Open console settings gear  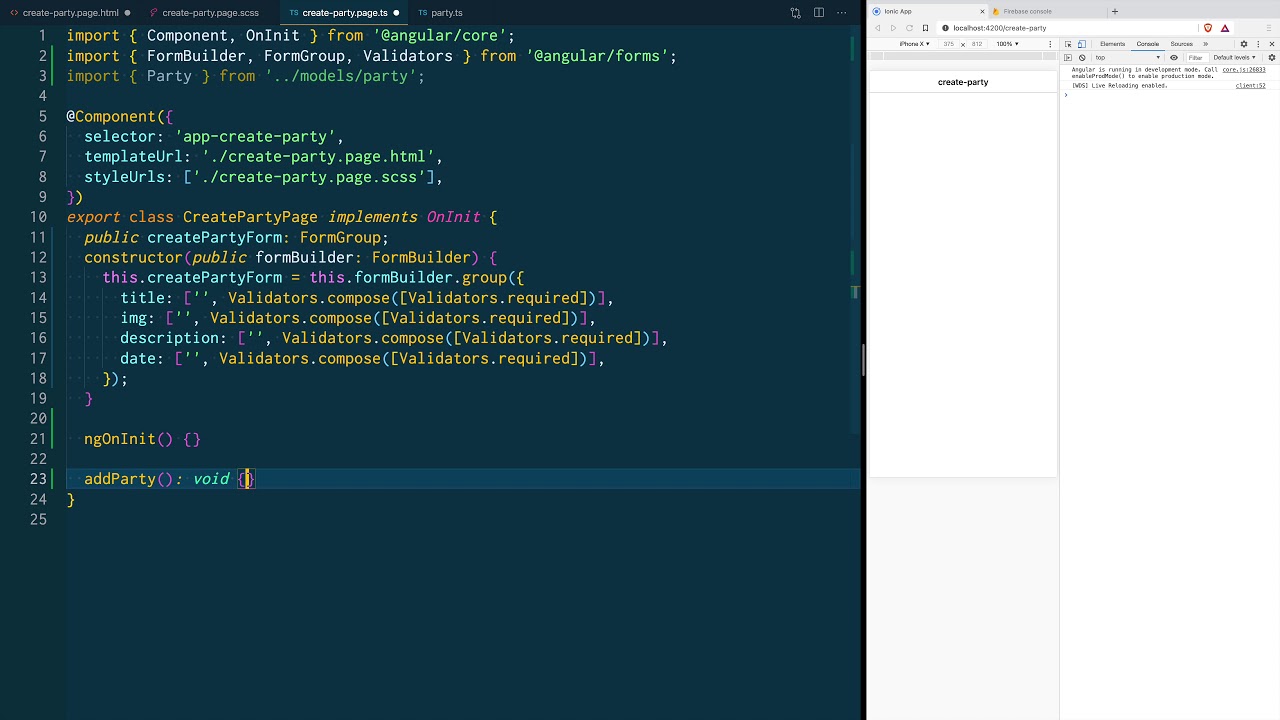[x=1272, y=58]
